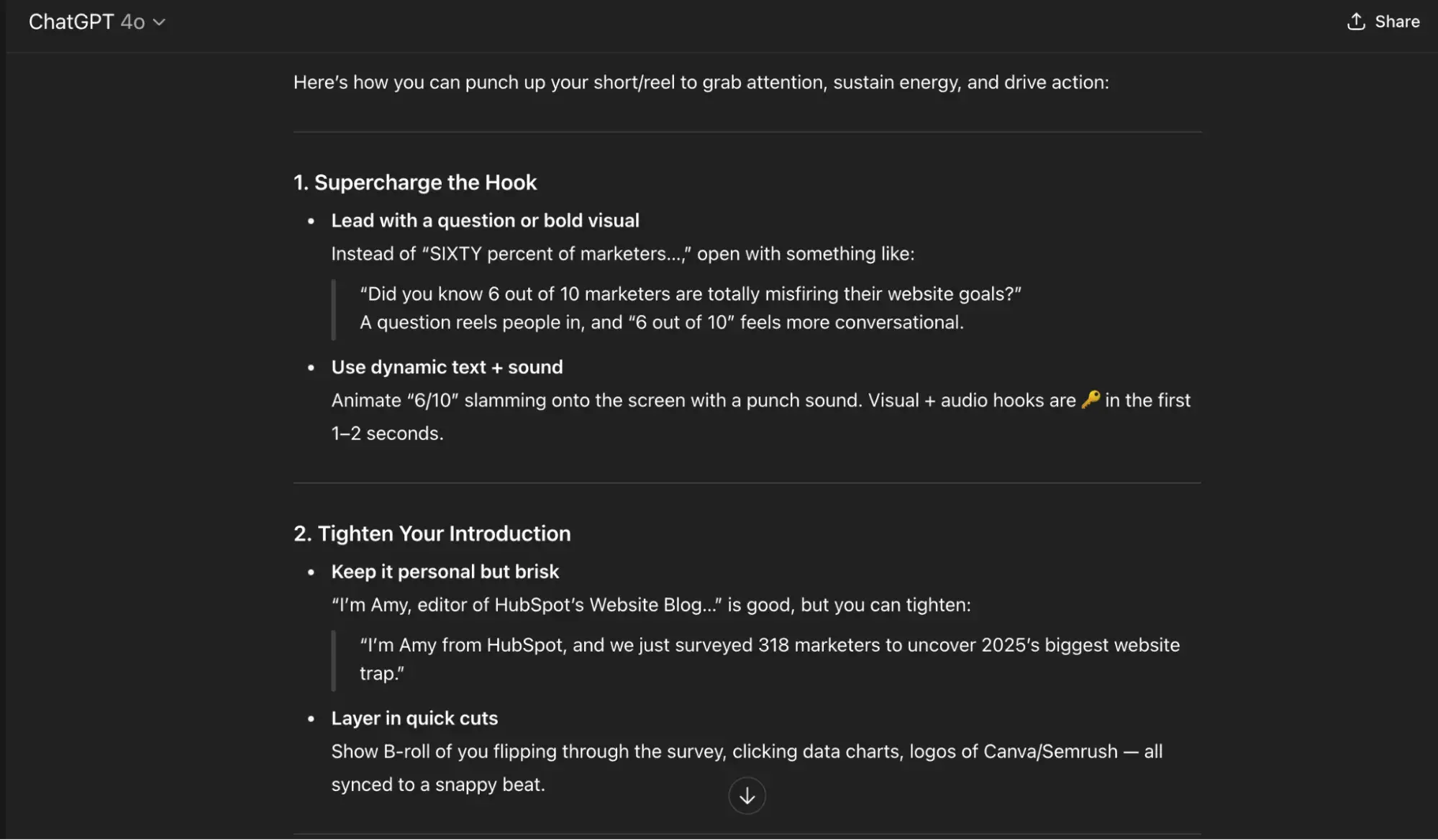Click bold text "Use dynamic text + sound"
The width and height of the screenshot is (1438, 840).
pos(447,367)
